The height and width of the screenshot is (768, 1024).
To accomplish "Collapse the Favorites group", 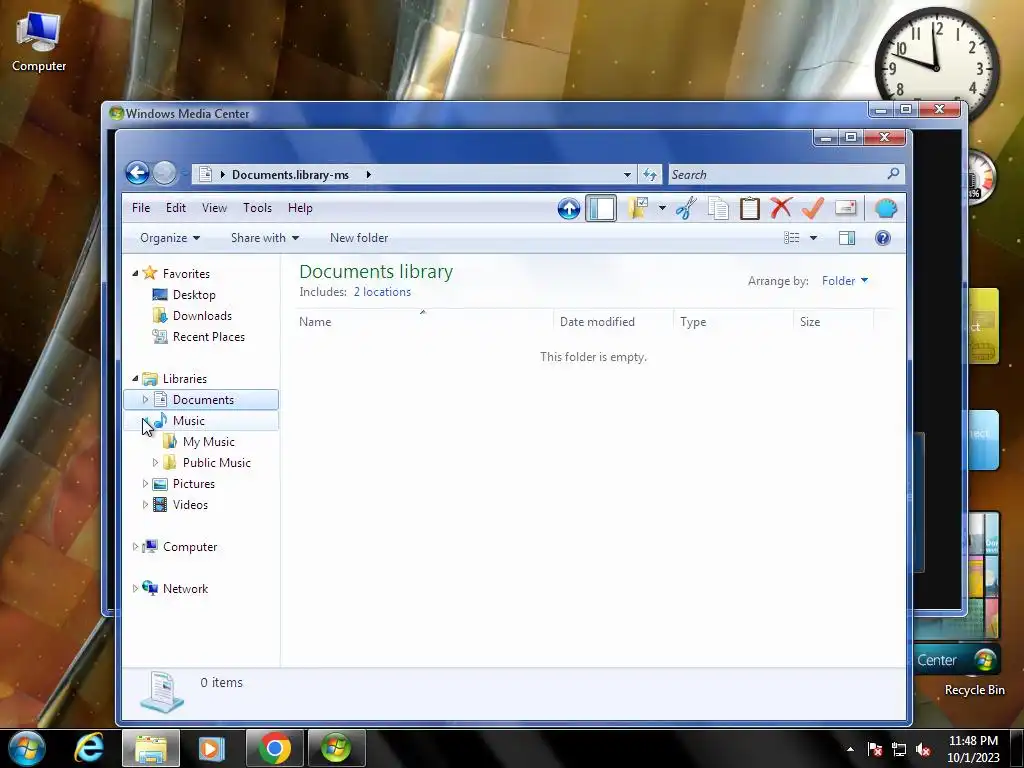I will point(135,274).
